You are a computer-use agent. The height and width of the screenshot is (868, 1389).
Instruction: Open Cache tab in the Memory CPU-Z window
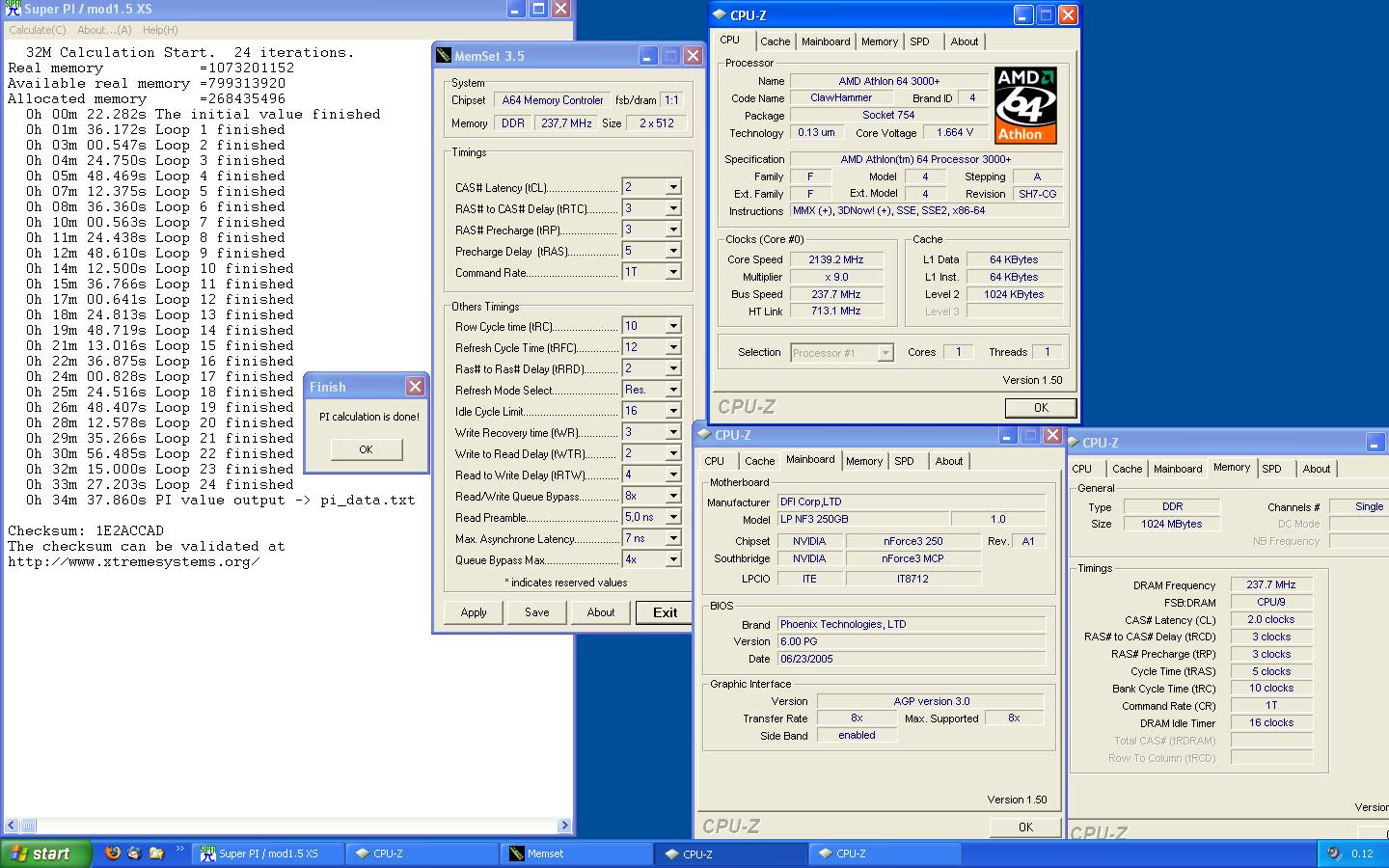(1127, 469)
